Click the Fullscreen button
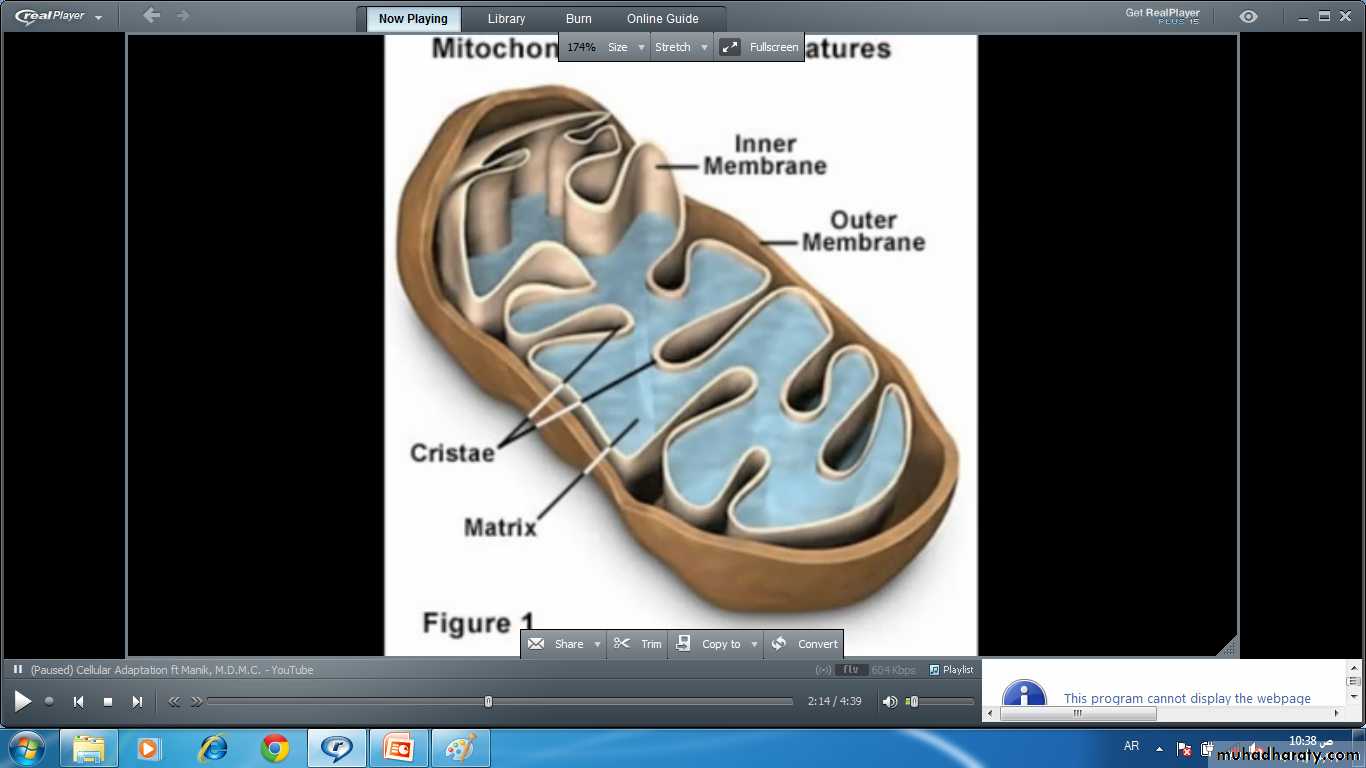 point(761,47)
